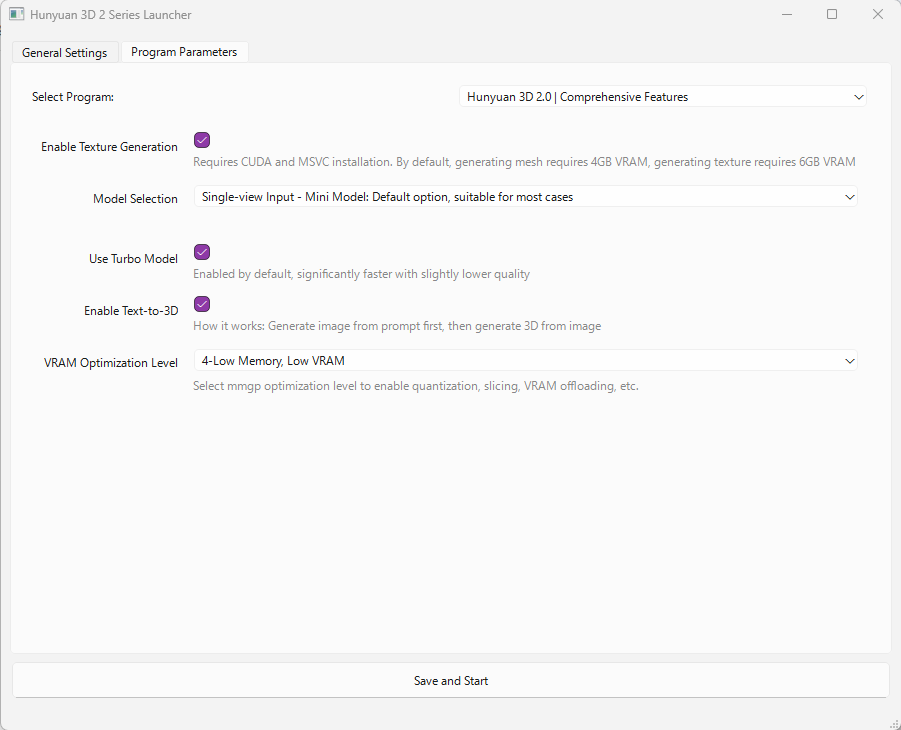Open the Select Program dropdown
The width and height of the screenshot is (901, 730).
[662, 97]
